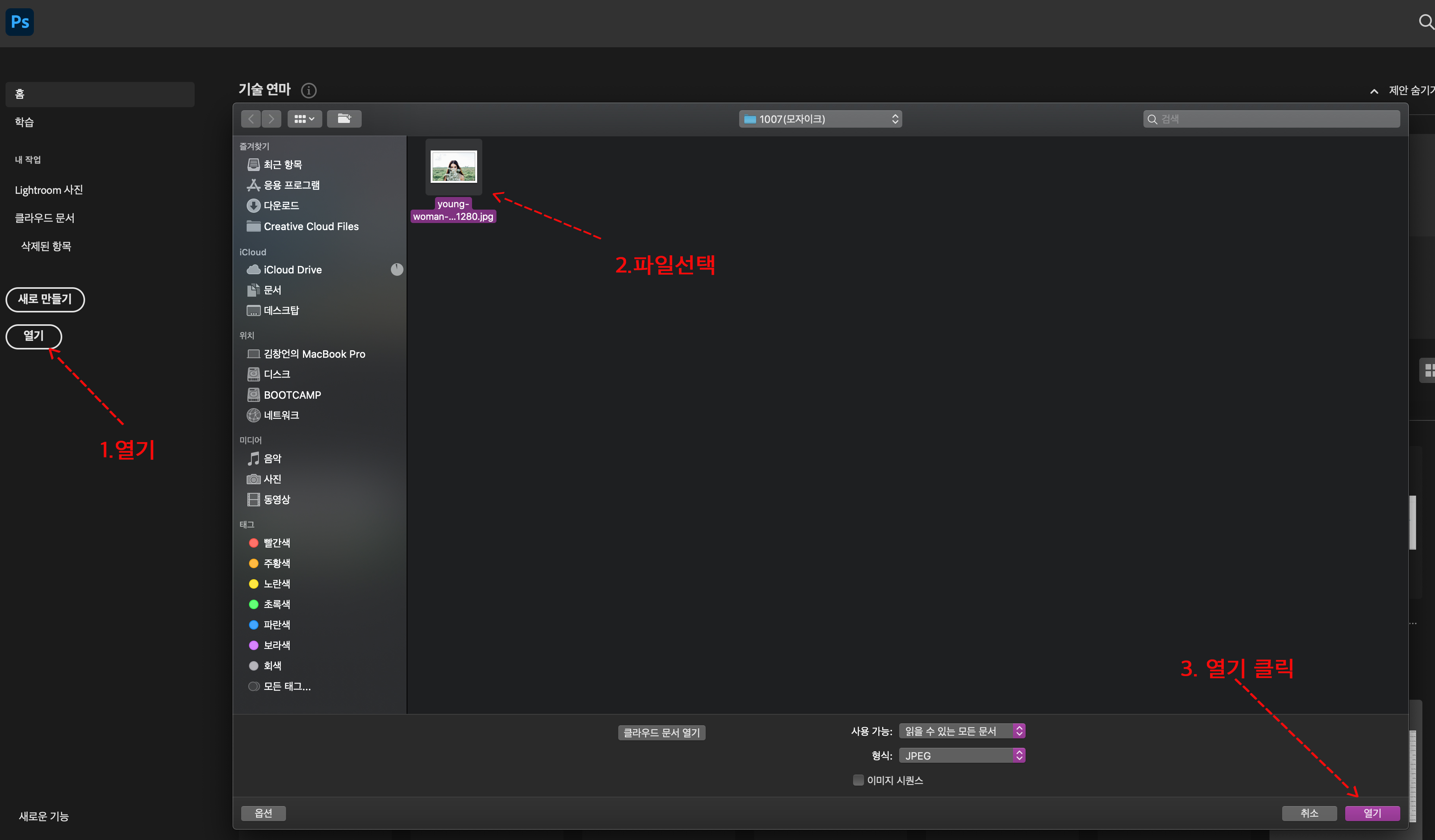Screen dimensions: 1435x840
Task: Create a new folder with folder icon
Action: coord(344,119)
